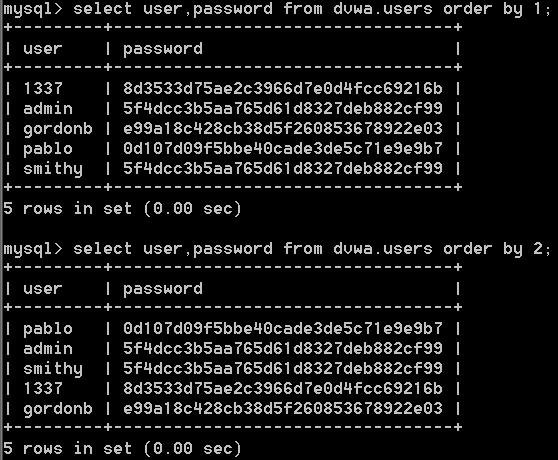Click the e99a18c4 hash in the first table

(x=283, y=128)
